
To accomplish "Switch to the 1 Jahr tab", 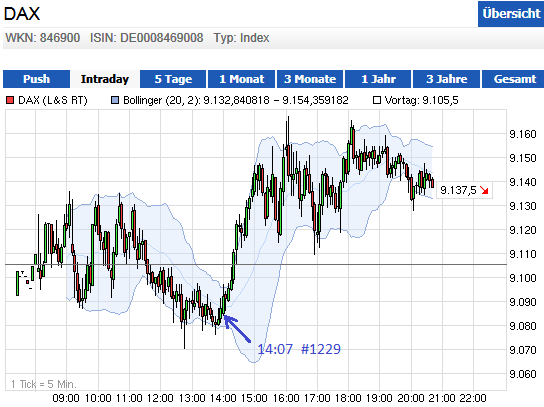I will (x=378, y=79).
